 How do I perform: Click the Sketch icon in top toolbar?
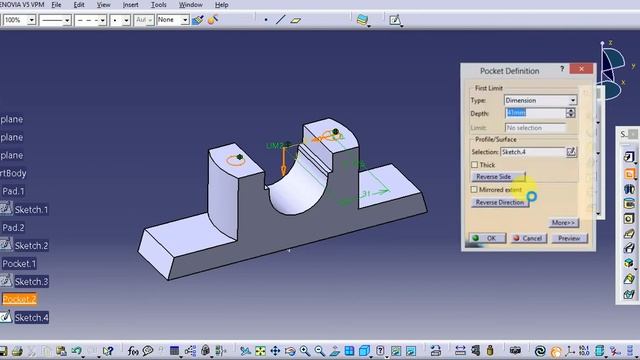[395, 20]
